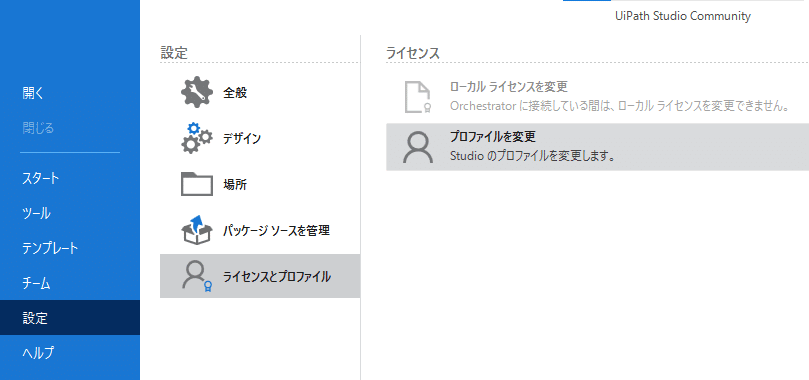Click the user badge icon for ライセンスとプロファイル
Image resolution: width=809 pixels, height=380 pixels.
[x=197, y=276]
